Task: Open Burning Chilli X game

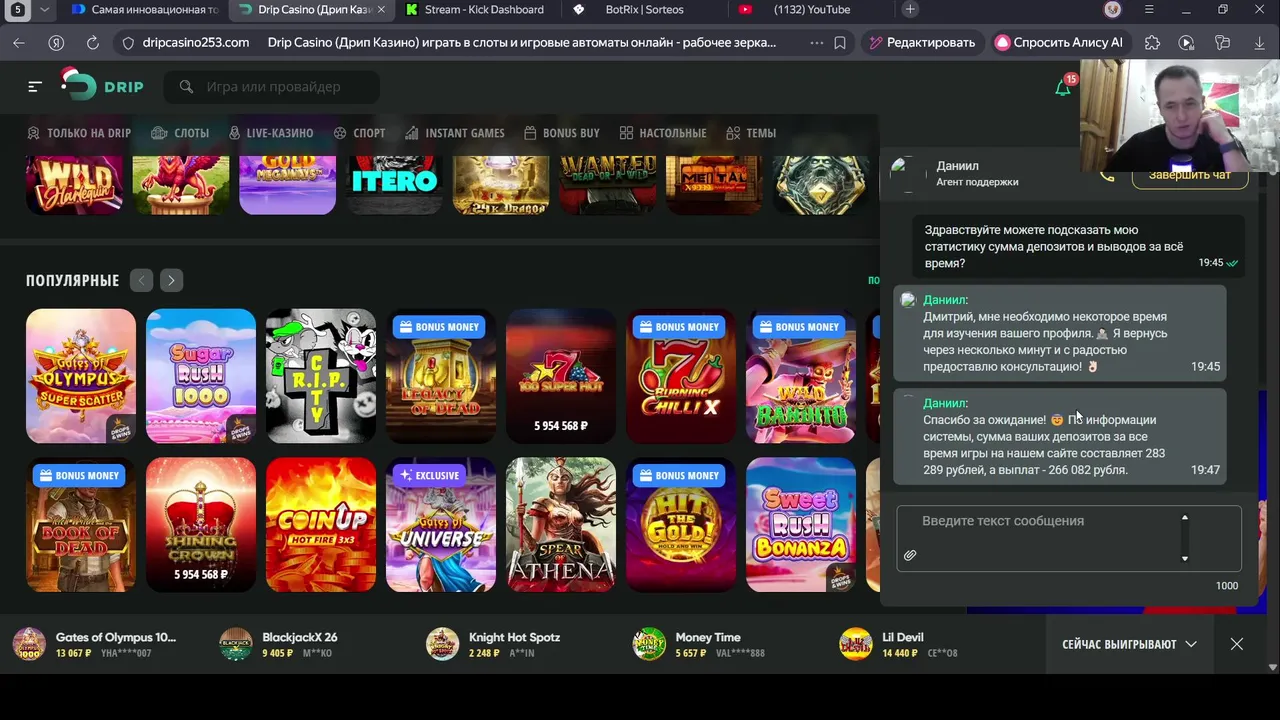Action: coord(681,376)
